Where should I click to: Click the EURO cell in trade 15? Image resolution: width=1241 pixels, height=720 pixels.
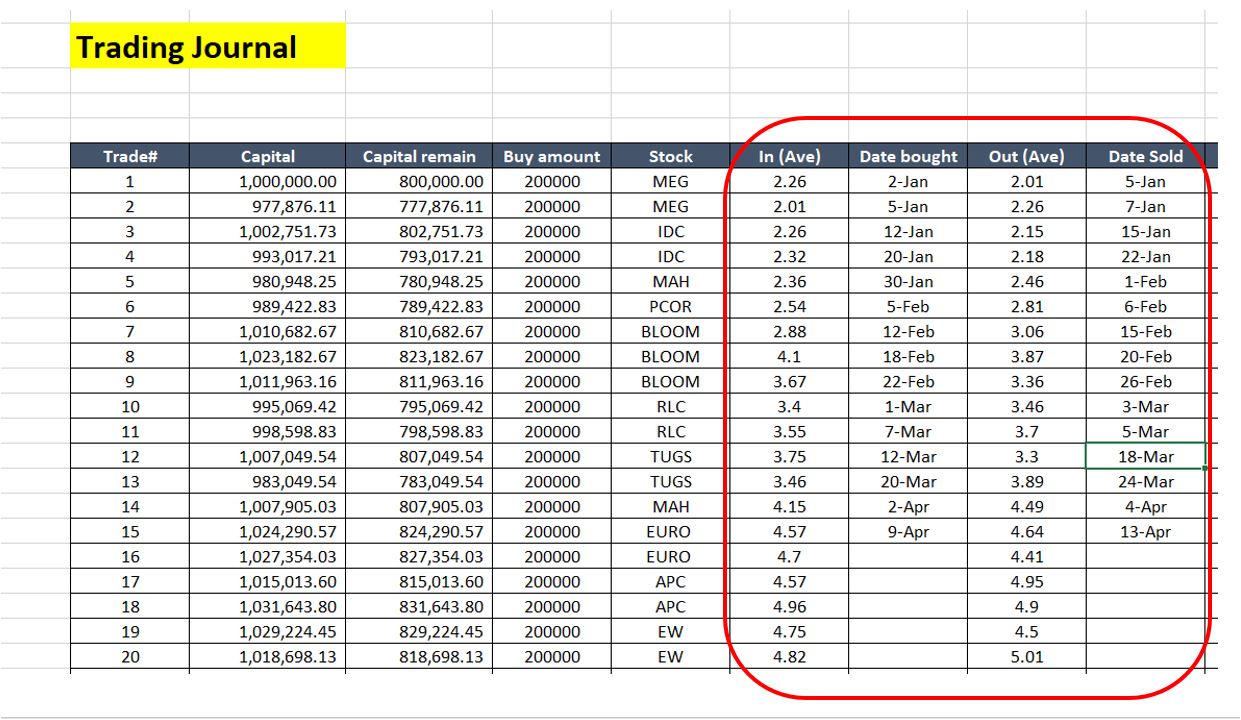click(x=671, y=531)
